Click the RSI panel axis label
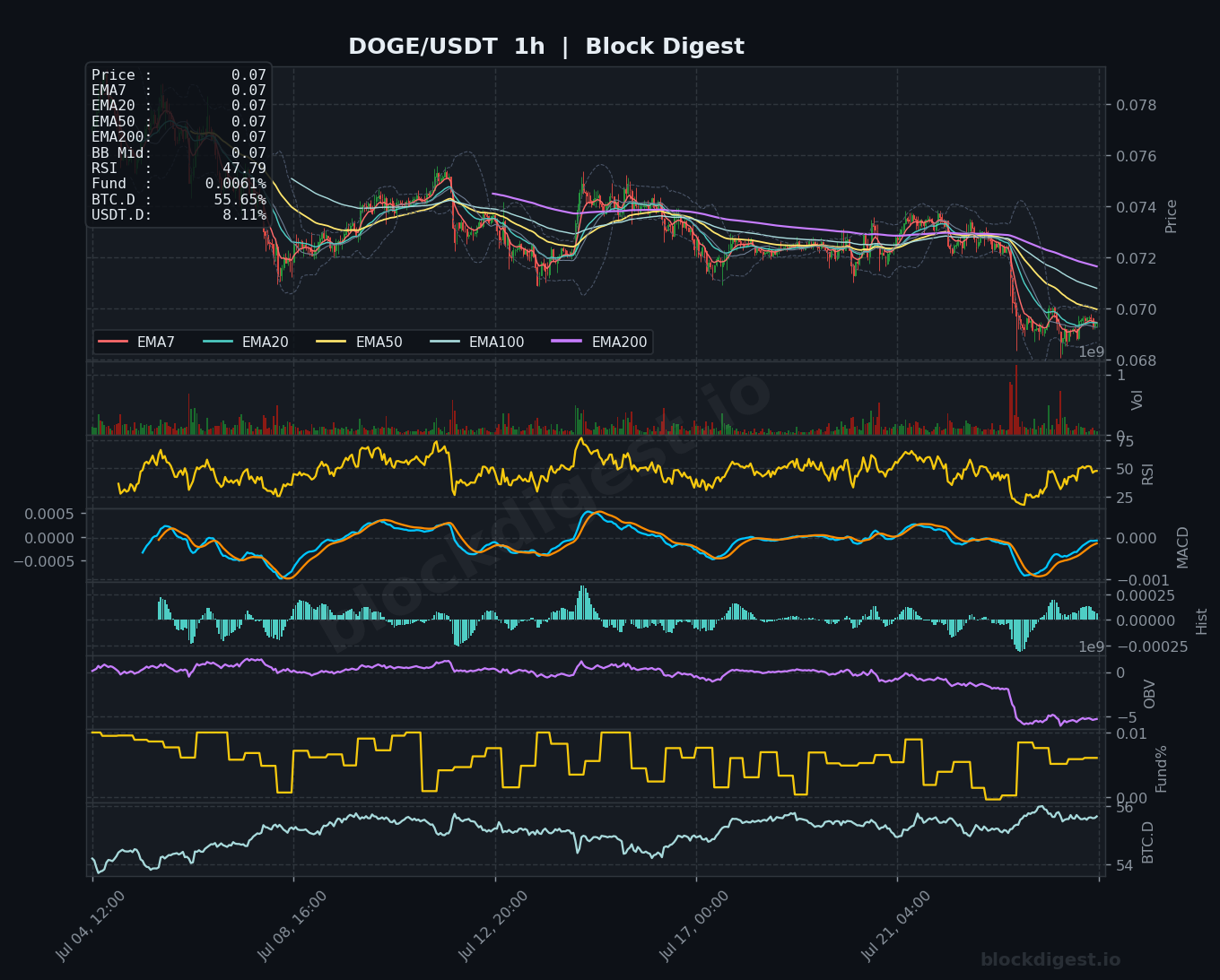The height and width of the screenshot is (980, 1220). 1148,473
